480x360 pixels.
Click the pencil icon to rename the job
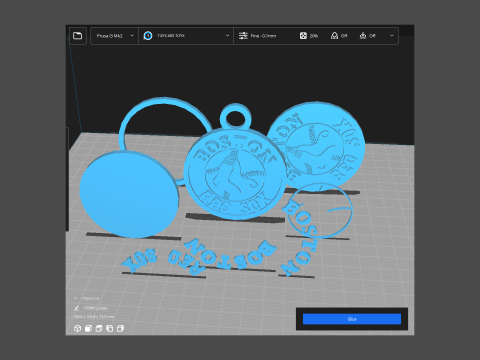[x=76, y=308]
